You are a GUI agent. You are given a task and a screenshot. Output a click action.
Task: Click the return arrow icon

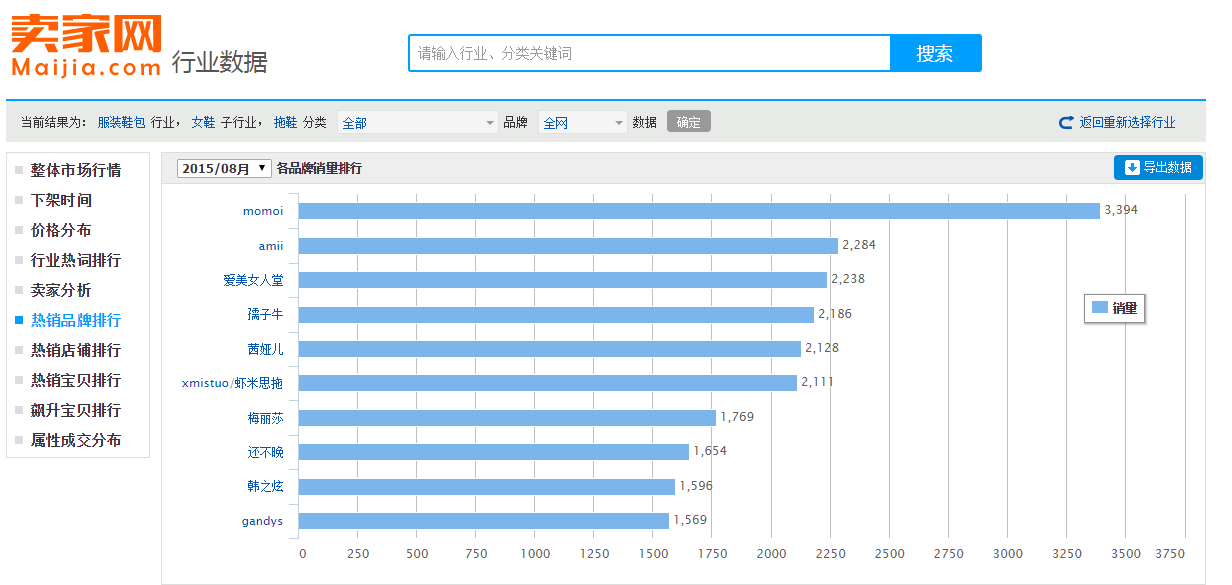(1066, 123)
